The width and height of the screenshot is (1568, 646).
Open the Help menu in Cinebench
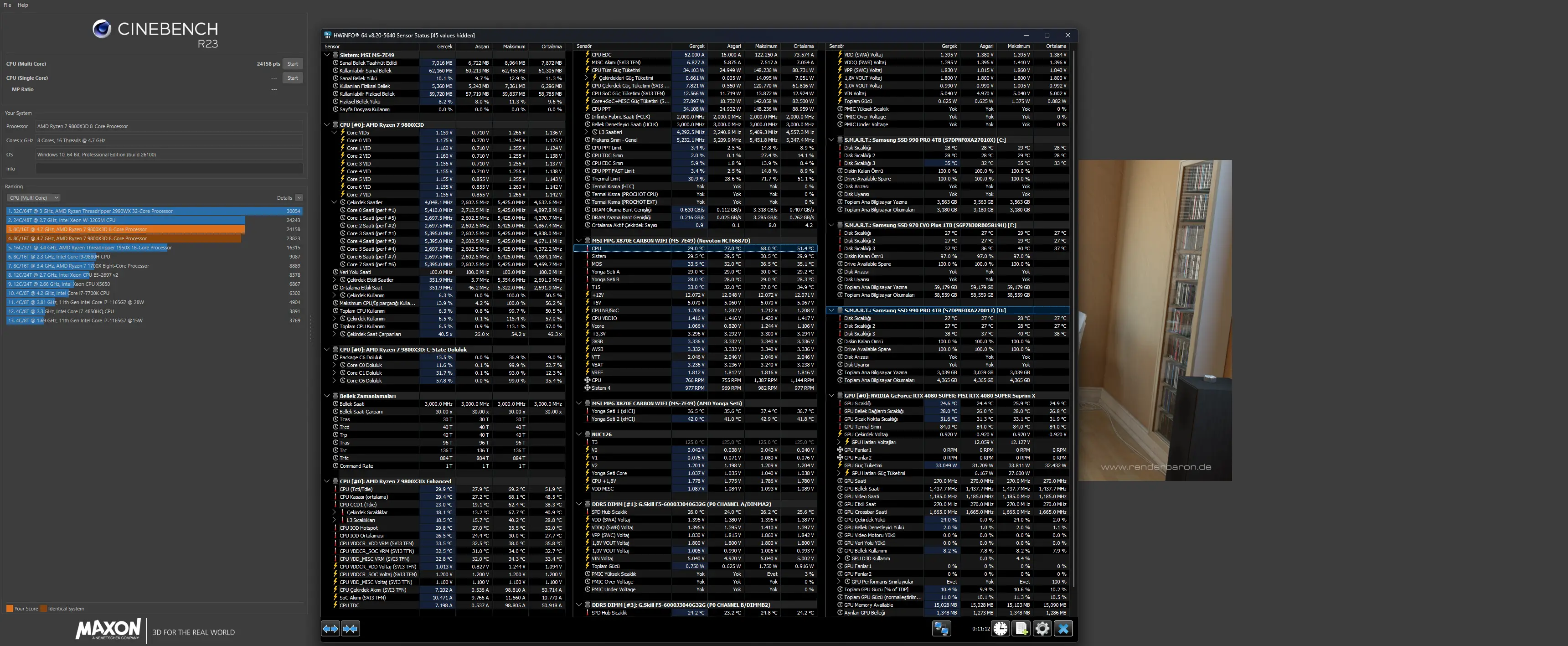point(22,5)
